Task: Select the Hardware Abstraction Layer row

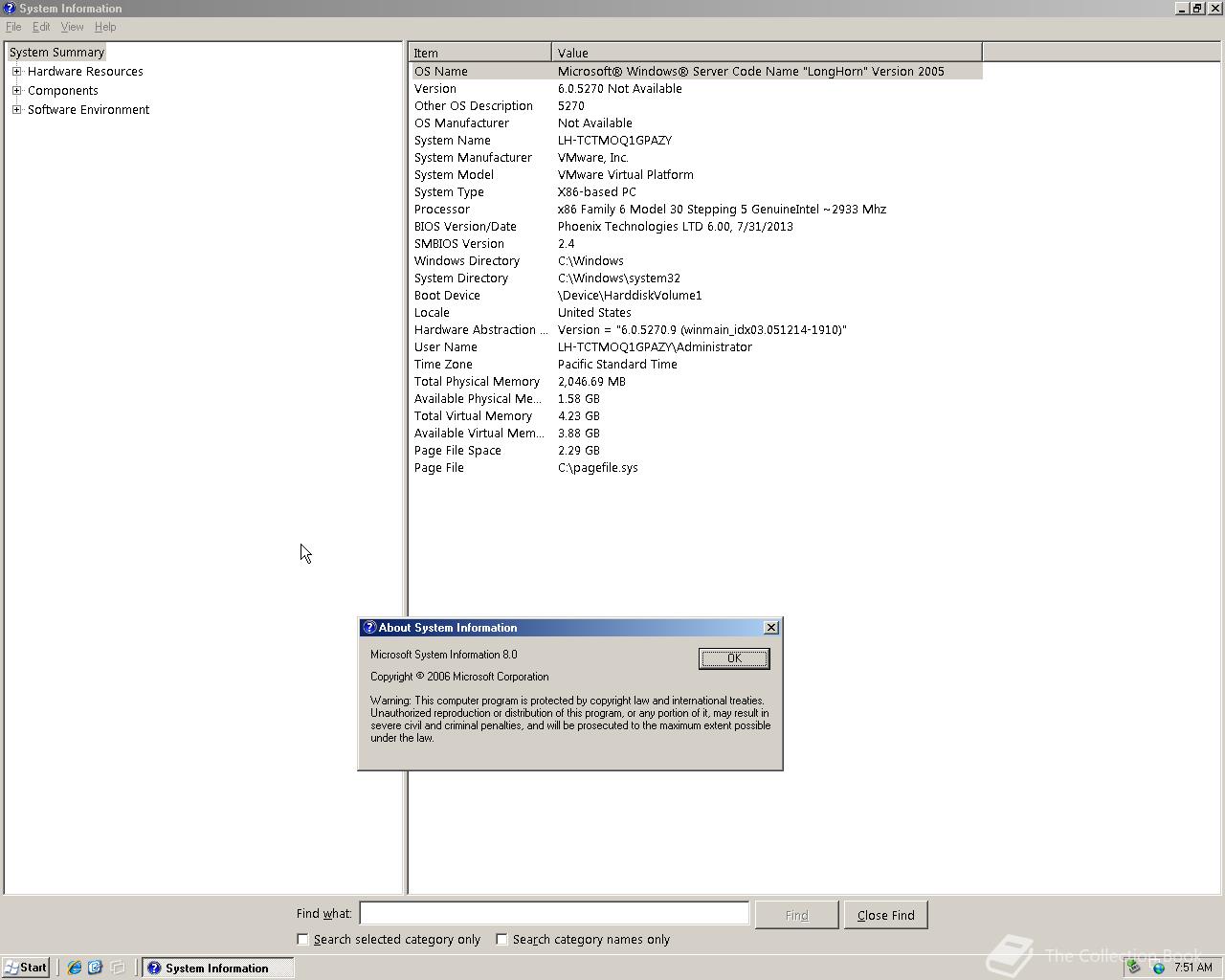Action: (697, 330)
